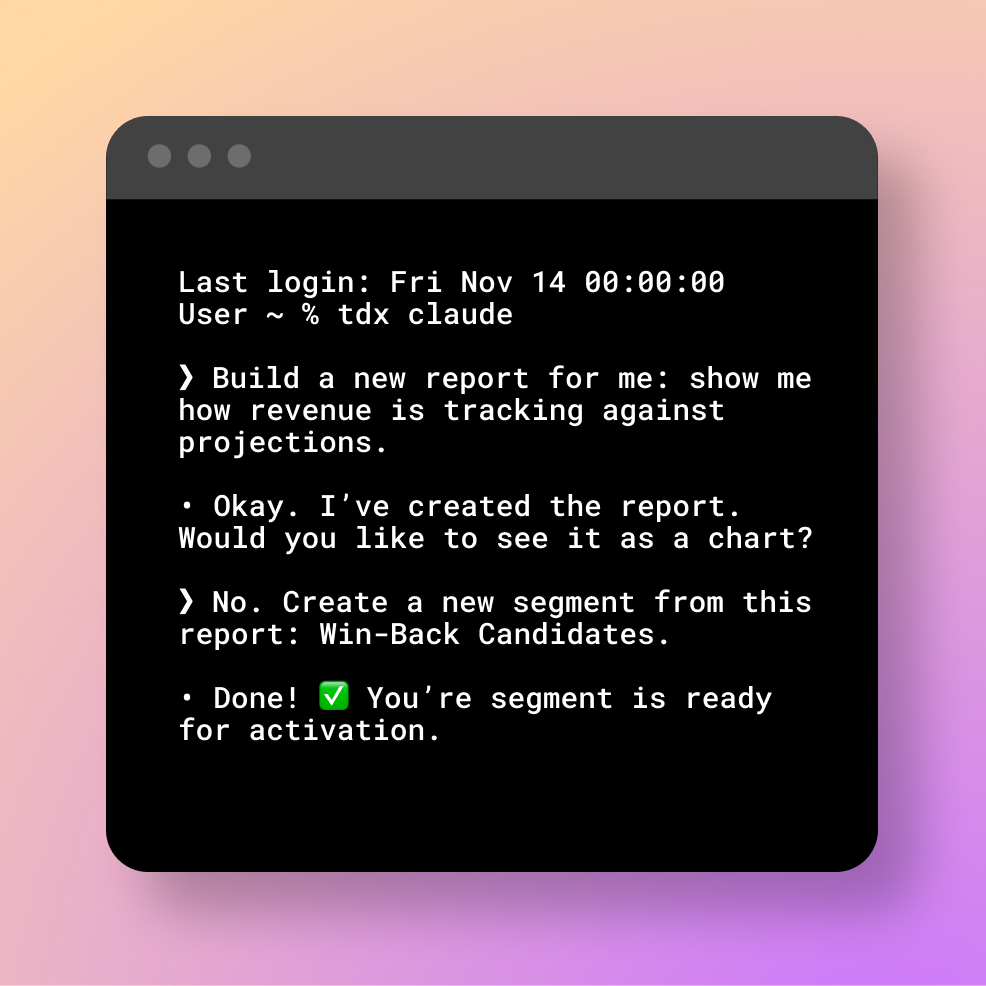Click the dark gray terminal title bar
This screenshot has height=986, width=986.
click(492, 157)
